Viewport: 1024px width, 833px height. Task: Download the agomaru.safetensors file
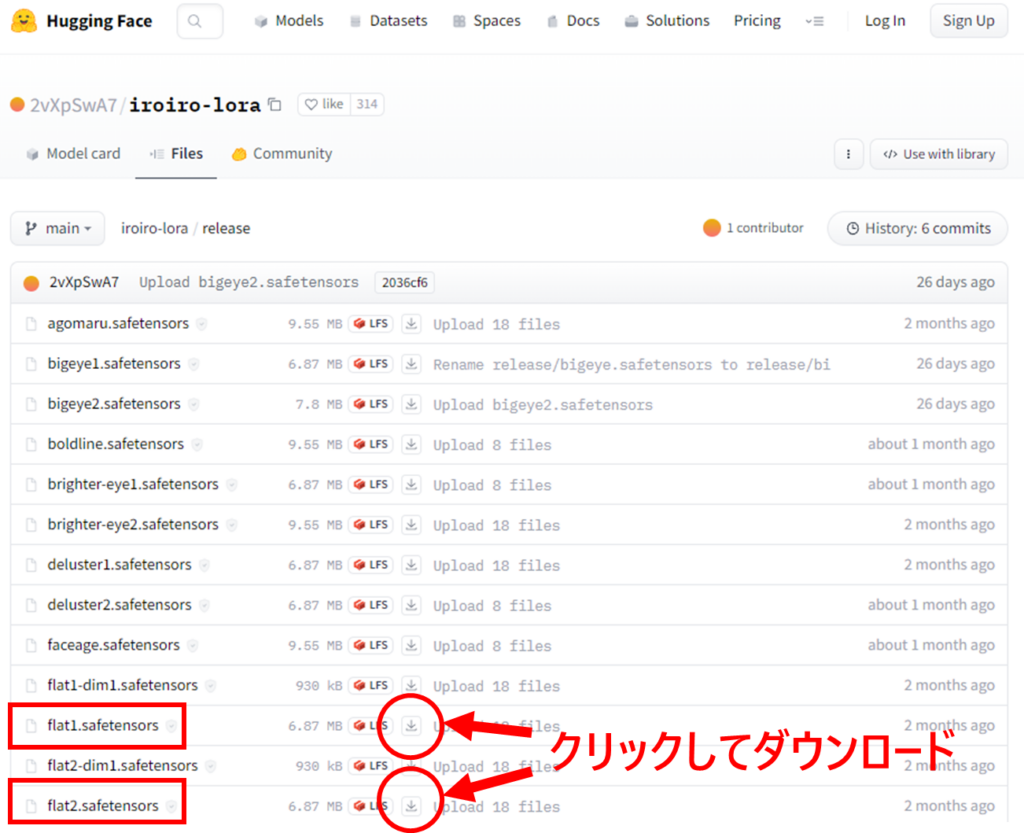[411, 324]
